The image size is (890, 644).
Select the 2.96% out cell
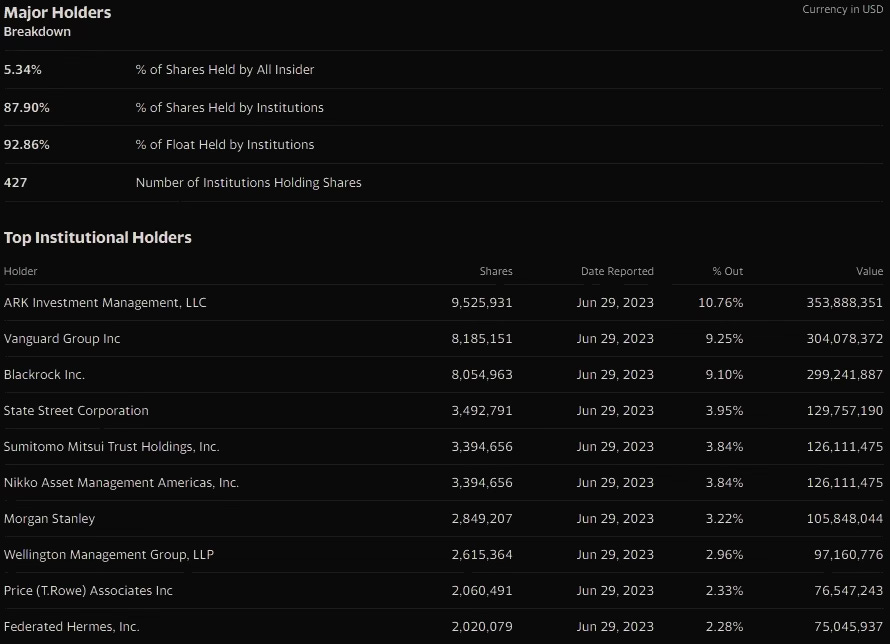(x=724, y=555)
